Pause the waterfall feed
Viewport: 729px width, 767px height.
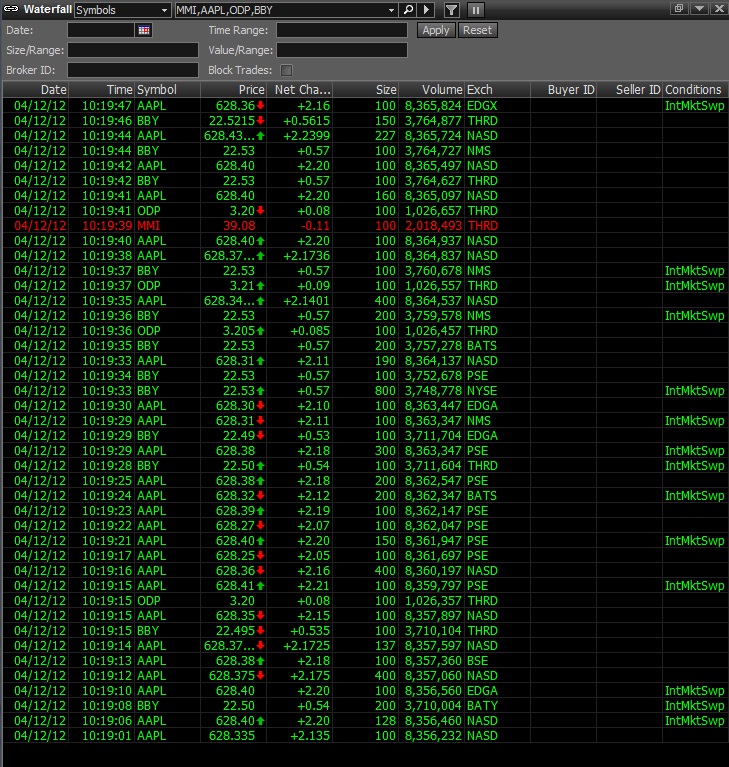pos(476,10)
